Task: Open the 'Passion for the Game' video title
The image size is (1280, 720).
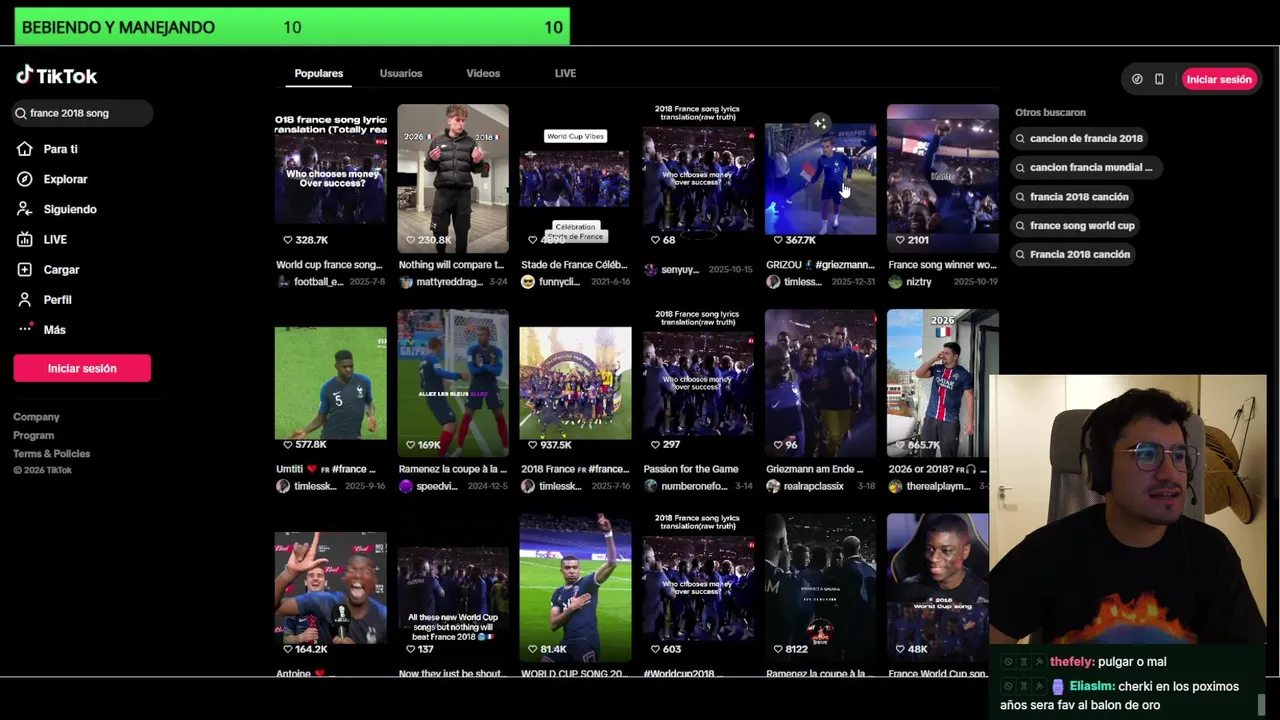Action: coord(691,469)
